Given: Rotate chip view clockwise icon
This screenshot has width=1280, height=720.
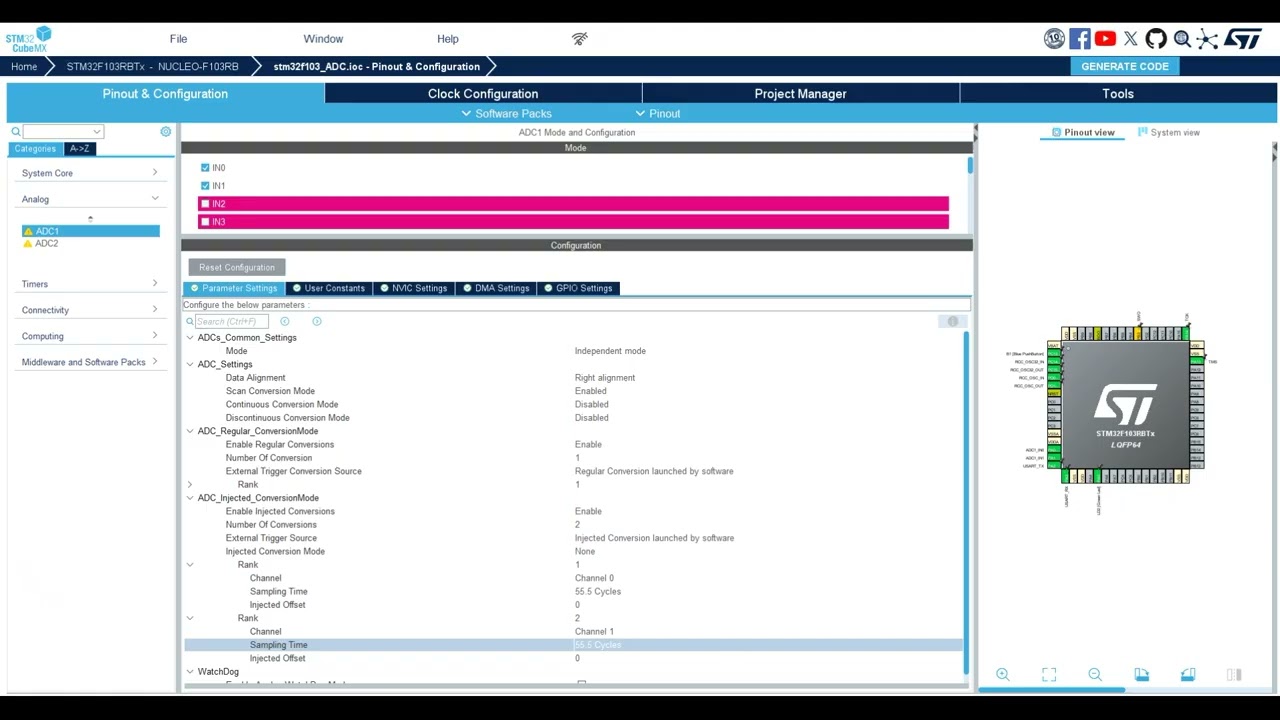Looking at the screenshot, I should click(1141, 675).
